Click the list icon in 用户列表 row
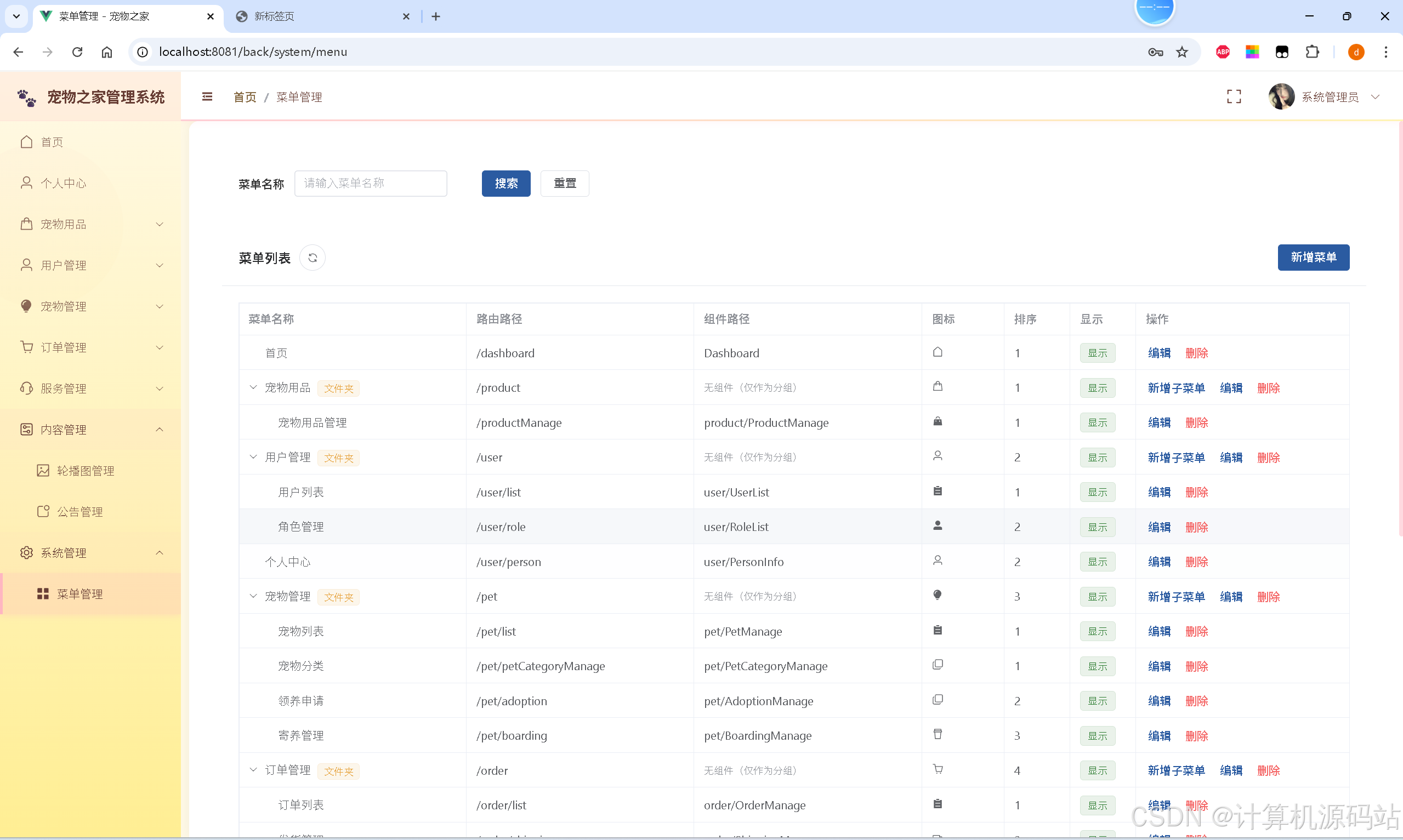This screenshot has height=840, width=1403. click(938, 492)
